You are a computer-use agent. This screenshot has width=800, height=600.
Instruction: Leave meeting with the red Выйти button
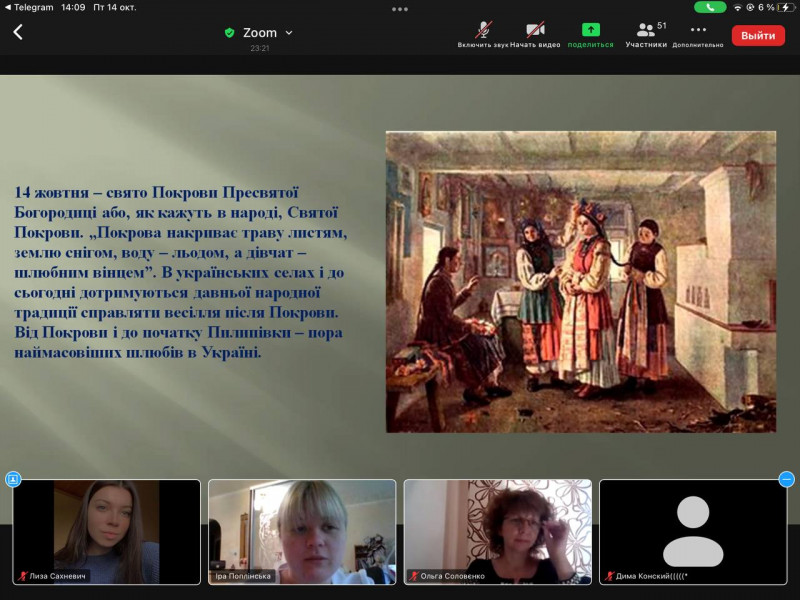pos(758,36)
